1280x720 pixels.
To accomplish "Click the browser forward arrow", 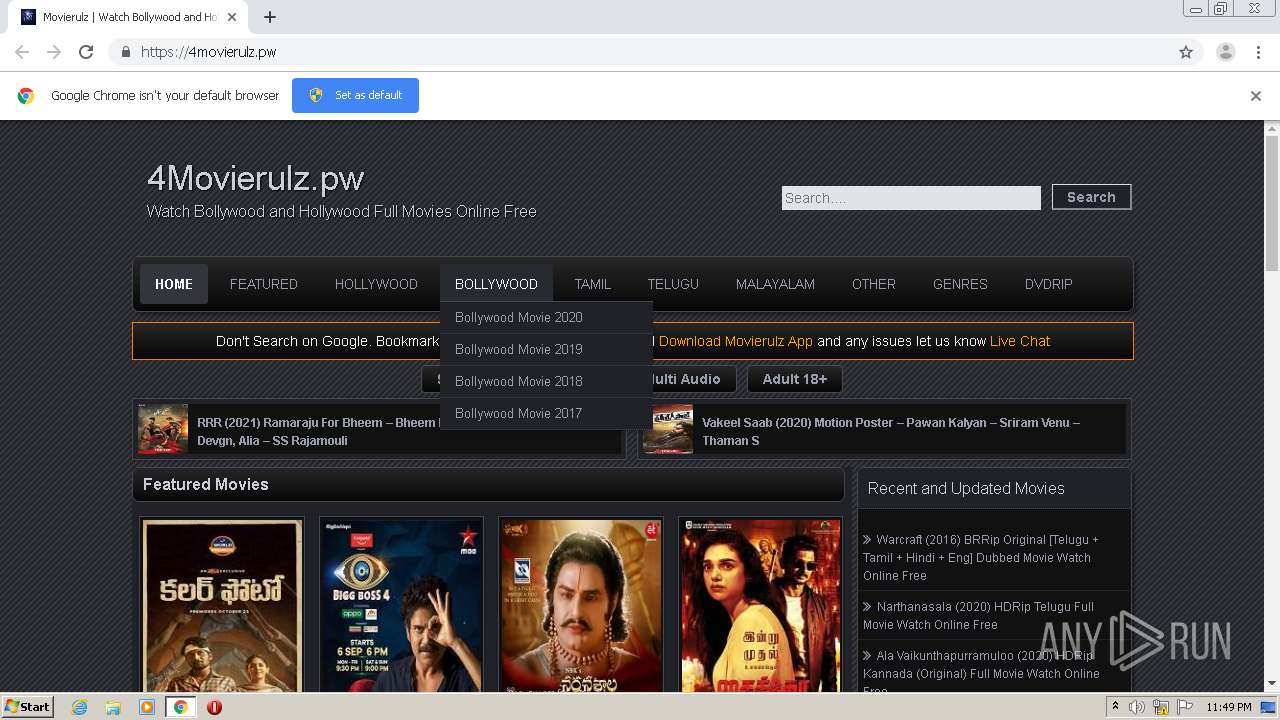I will pyautogui.click(x=54, y=52).
